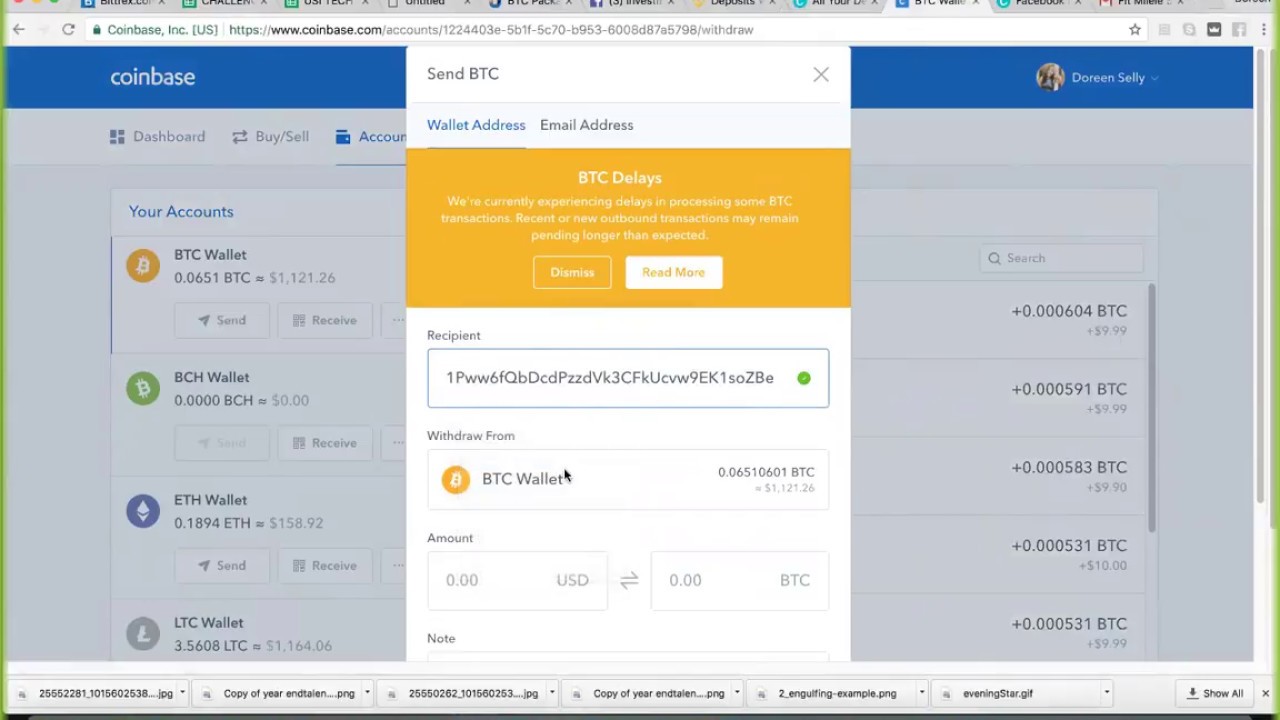
Task: Expand options arrow for eveningStar.gif download
Action: 1107,693
